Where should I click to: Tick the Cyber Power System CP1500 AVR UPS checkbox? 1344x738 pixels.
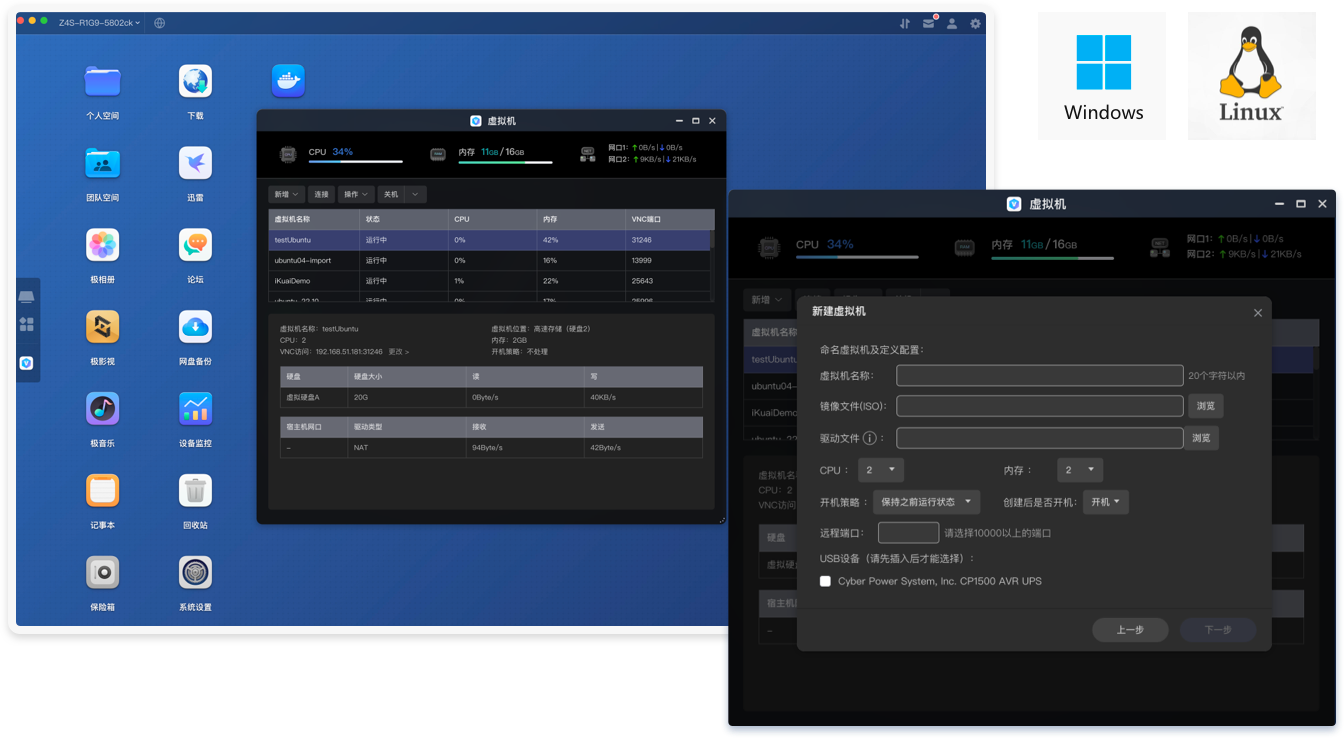pos(825,581)
